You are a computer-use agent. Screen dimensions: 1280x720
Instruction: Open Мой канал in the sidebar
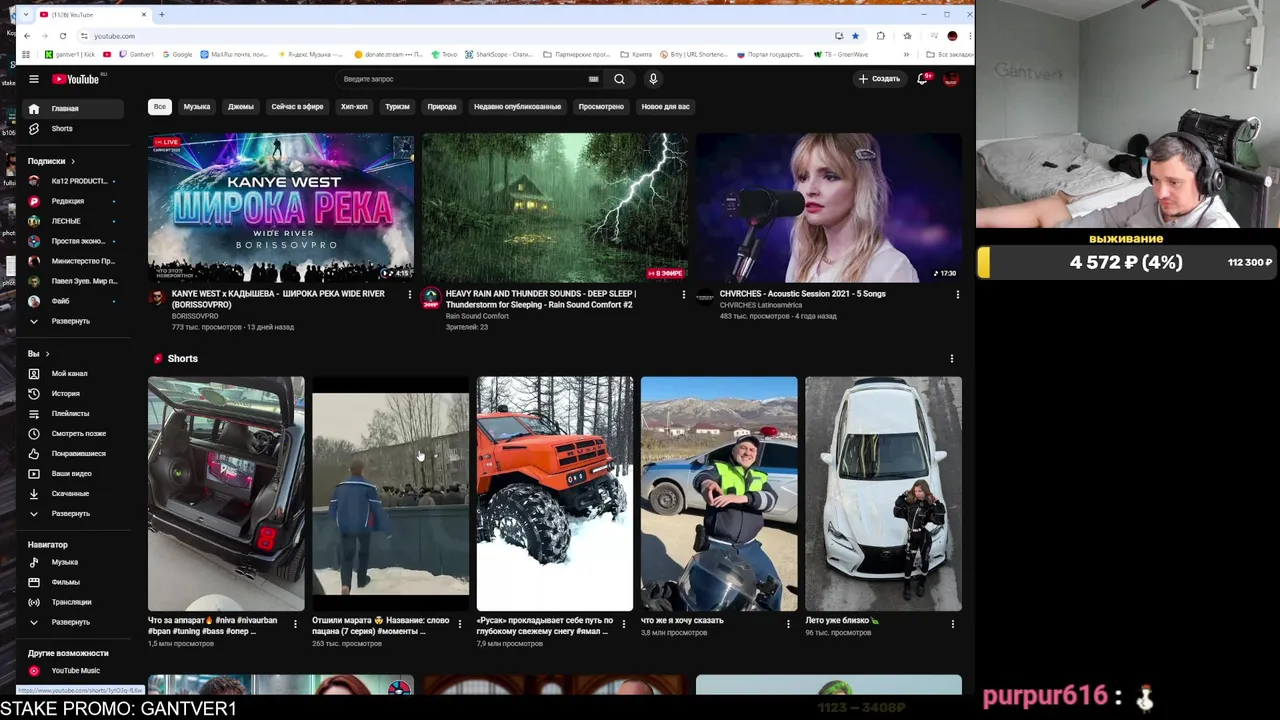[x=72, y=373]
